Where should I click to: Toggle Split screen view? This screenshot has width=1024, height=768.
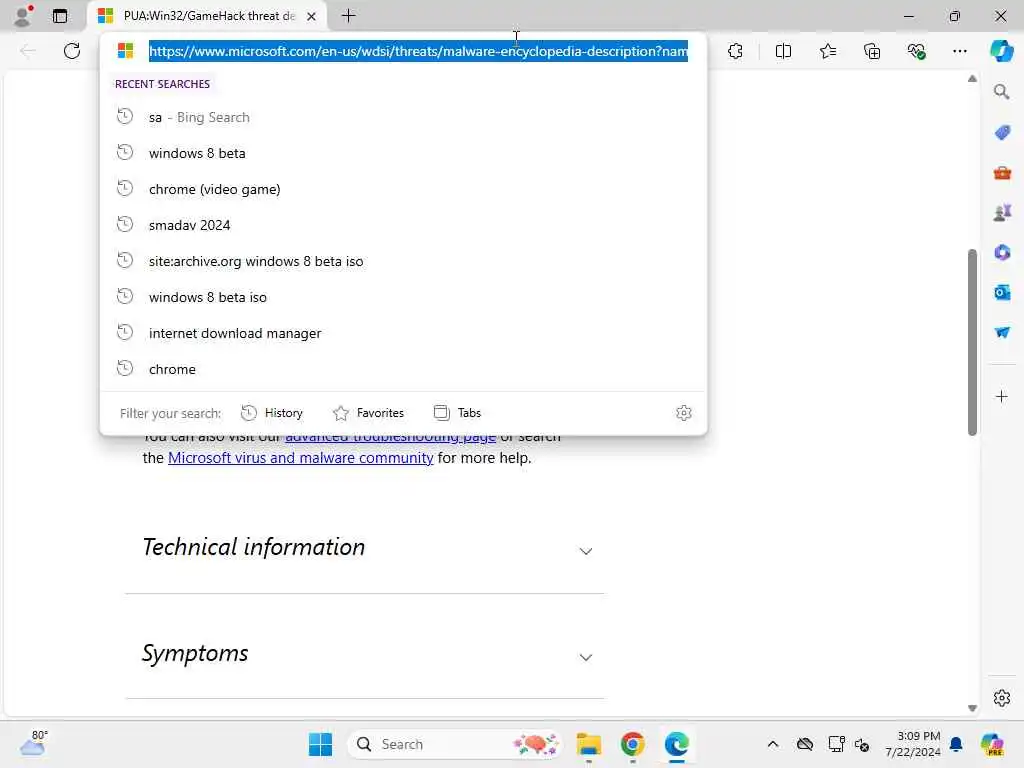[x=783, y=51]
